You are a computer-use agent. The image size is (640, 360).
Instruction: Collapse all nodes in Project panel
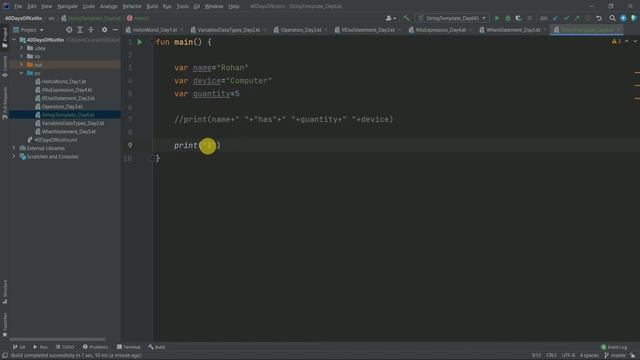point(91,30)
